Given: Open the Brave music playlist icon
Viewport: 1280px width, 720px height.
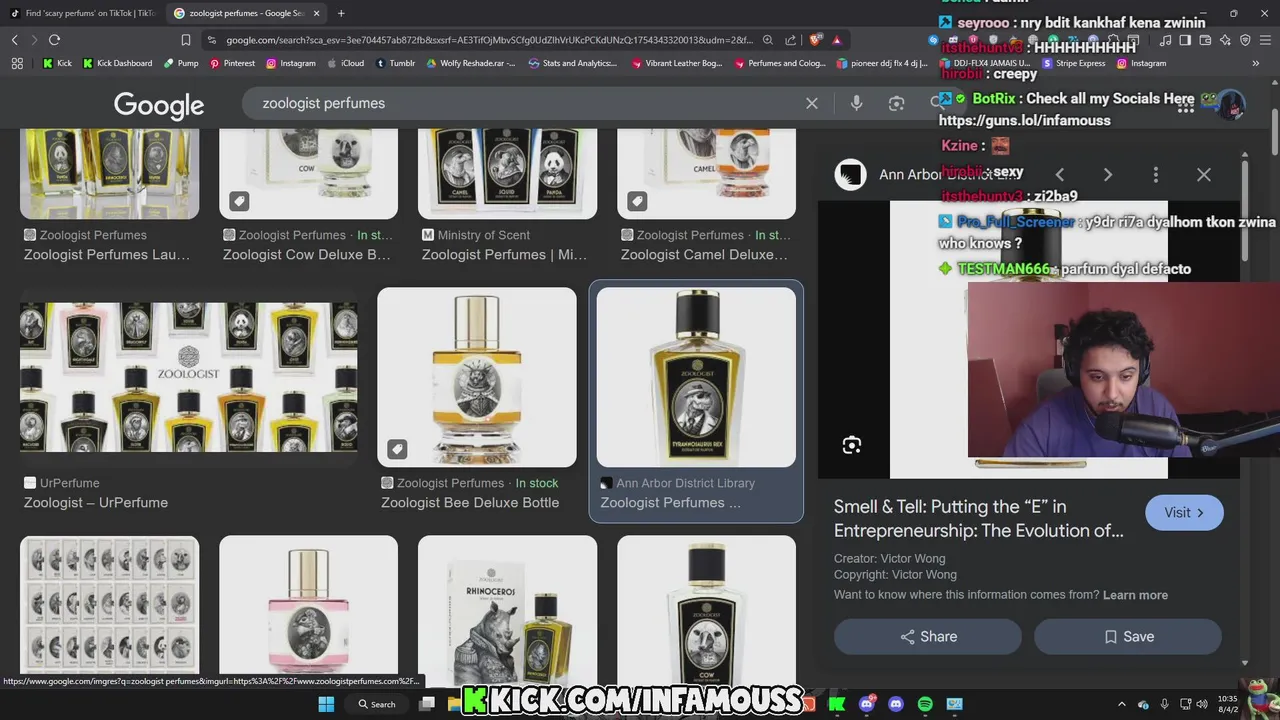Looking at the screenshot, I should tap(1165, 40).
